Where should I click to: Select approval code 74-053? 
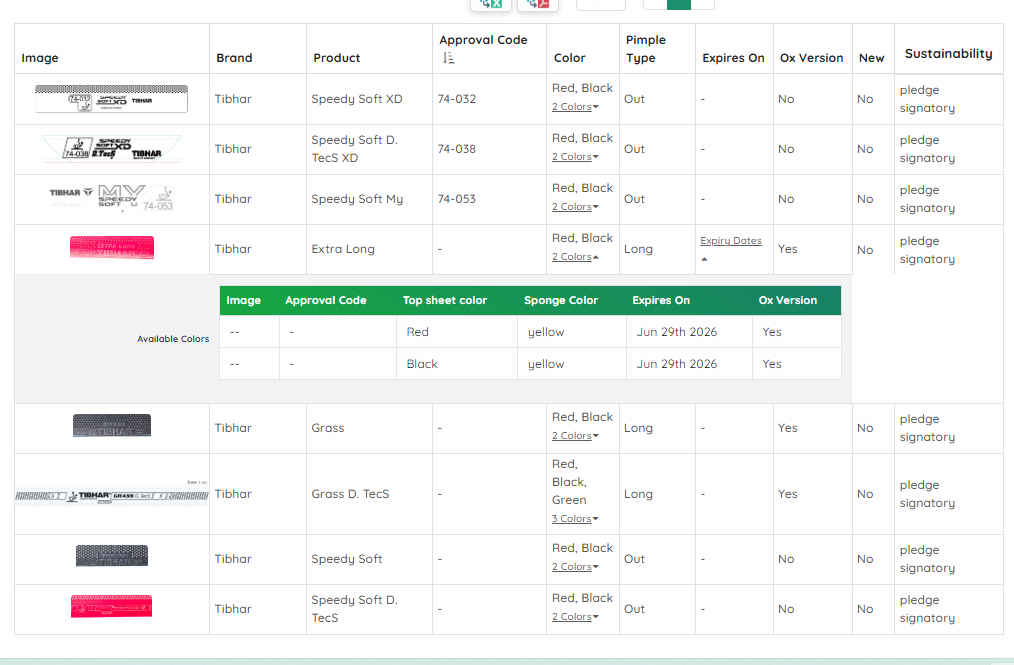click(457, 199)
